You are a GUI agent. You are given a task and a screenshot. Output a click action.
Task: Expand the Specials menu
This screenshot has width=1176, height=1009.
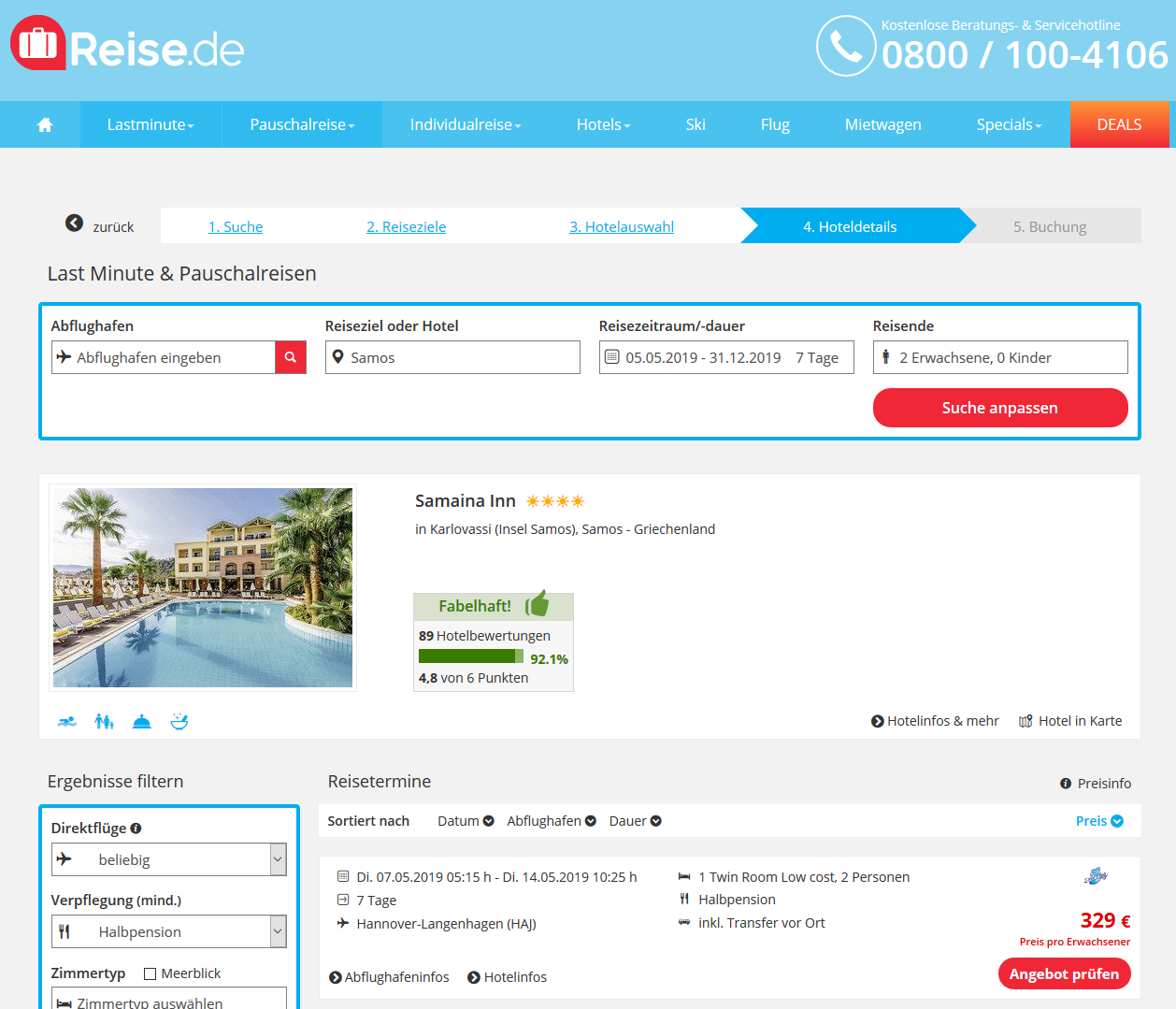[x=1009, y=124]
